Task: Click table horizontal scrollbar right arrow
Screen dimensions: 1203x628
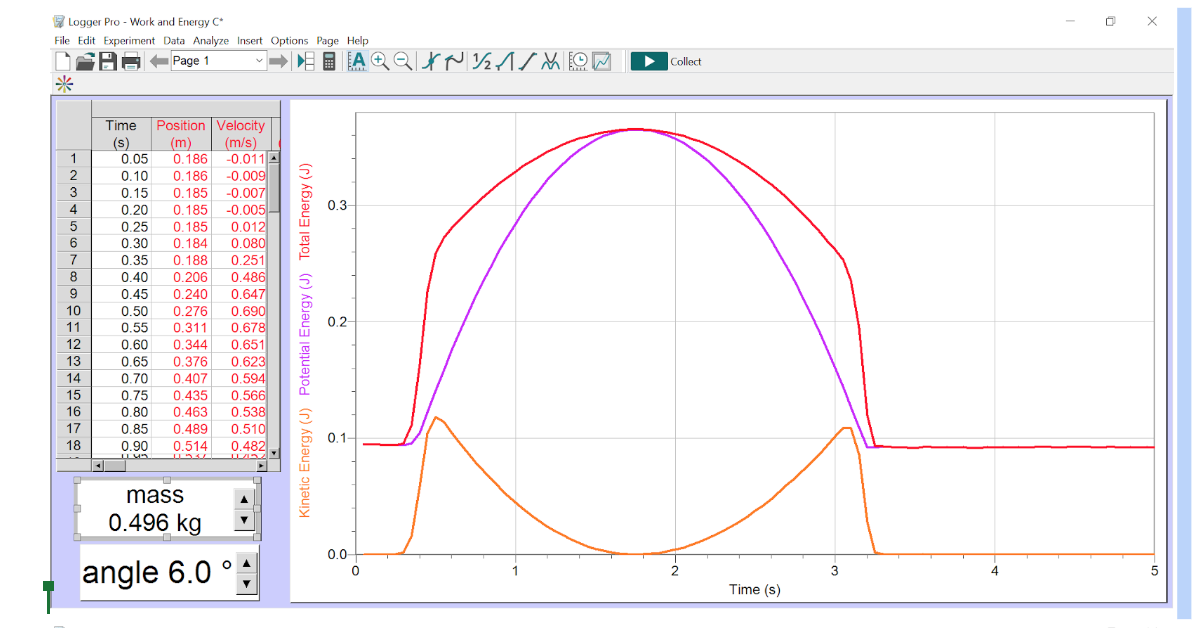Action: tap(262, 466)
